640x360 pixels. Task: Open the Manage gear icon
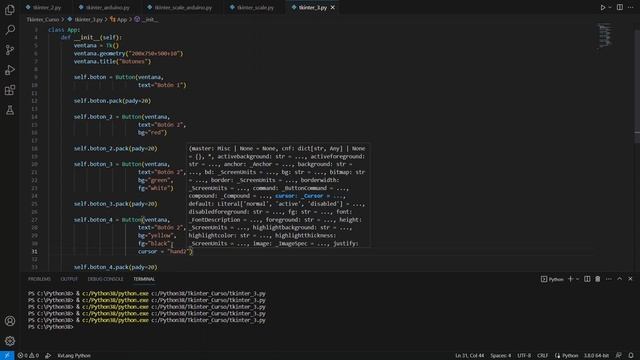pyautogui.click(x=10, y=341)
